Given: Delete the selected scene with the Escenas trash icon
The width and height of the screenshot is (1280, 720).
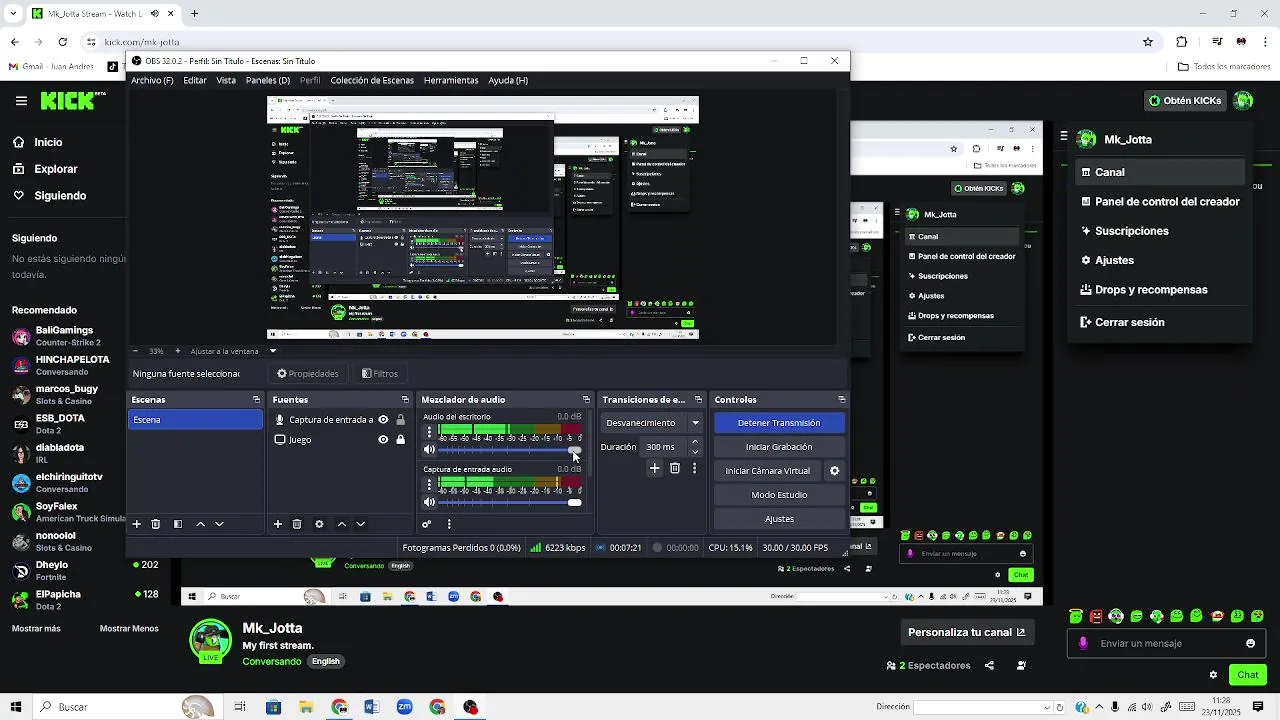Looking at the screenshot, I should tap(156, 524).
